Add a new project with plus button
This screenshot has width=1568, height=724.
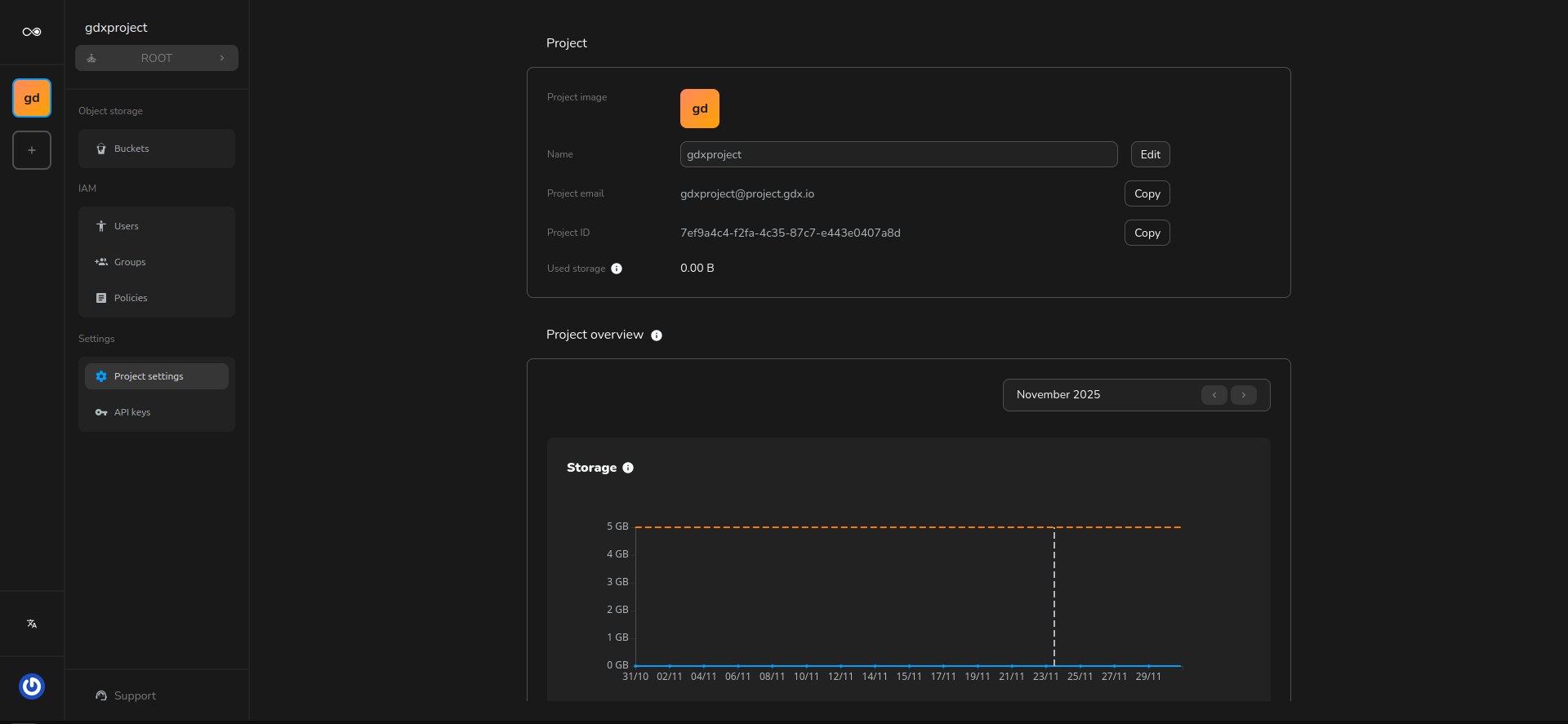point(32,150)
